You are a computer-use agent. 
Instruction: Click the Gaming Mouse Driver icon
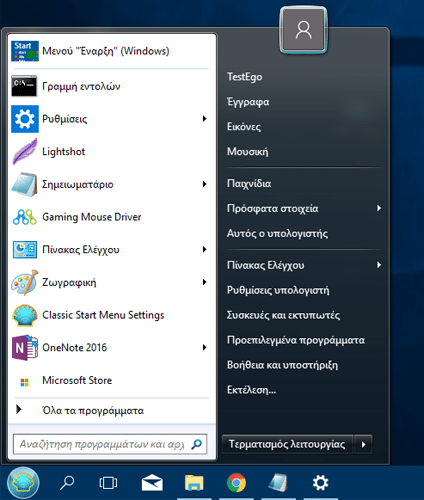(25, 217)
